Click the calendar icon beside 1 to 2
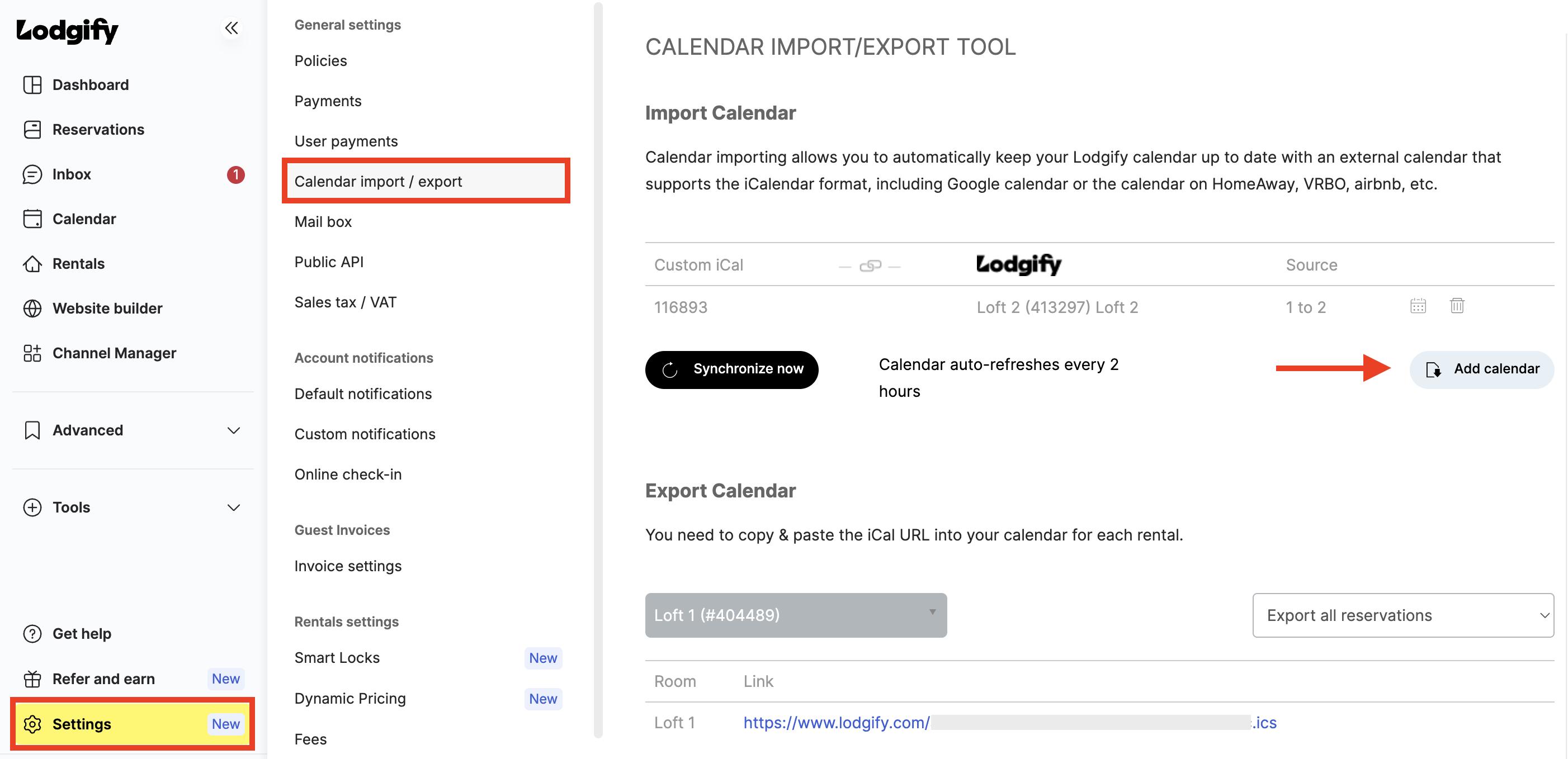 click(x=1418, y=305)
